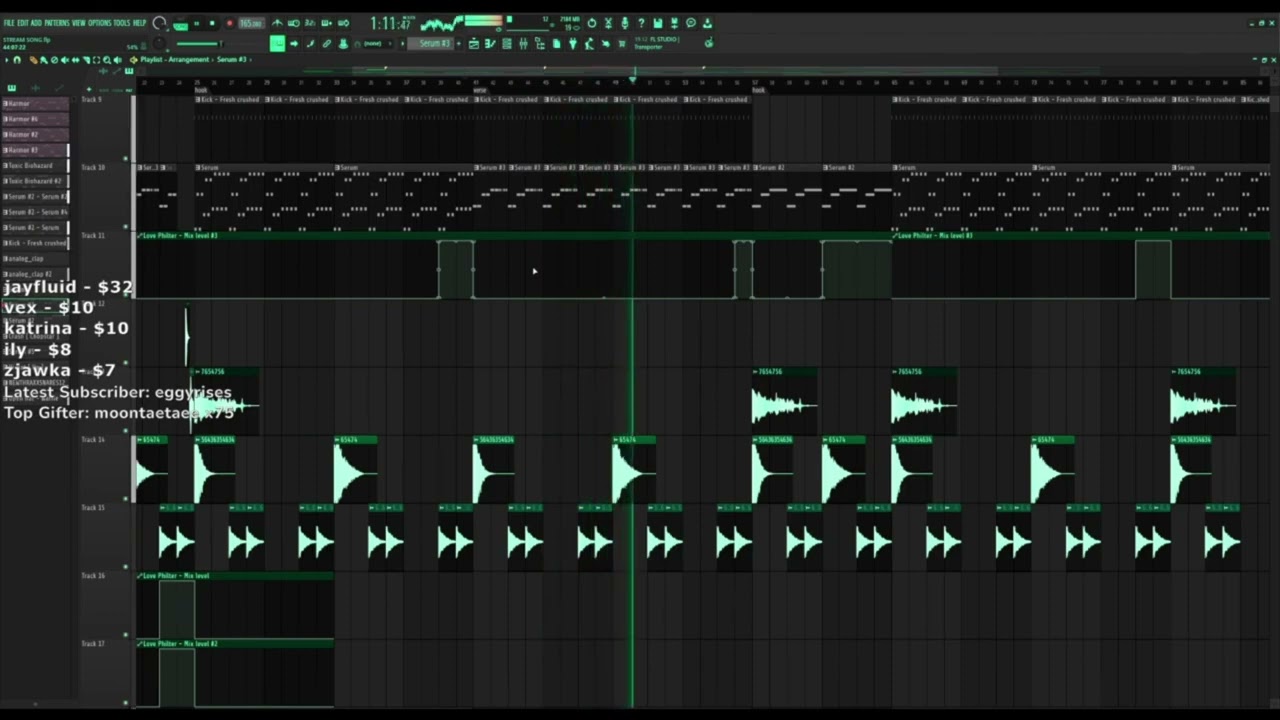1280x720 pixels.
Task: Click the download icon in top toolbar
Action: click(x=707, y=23)
